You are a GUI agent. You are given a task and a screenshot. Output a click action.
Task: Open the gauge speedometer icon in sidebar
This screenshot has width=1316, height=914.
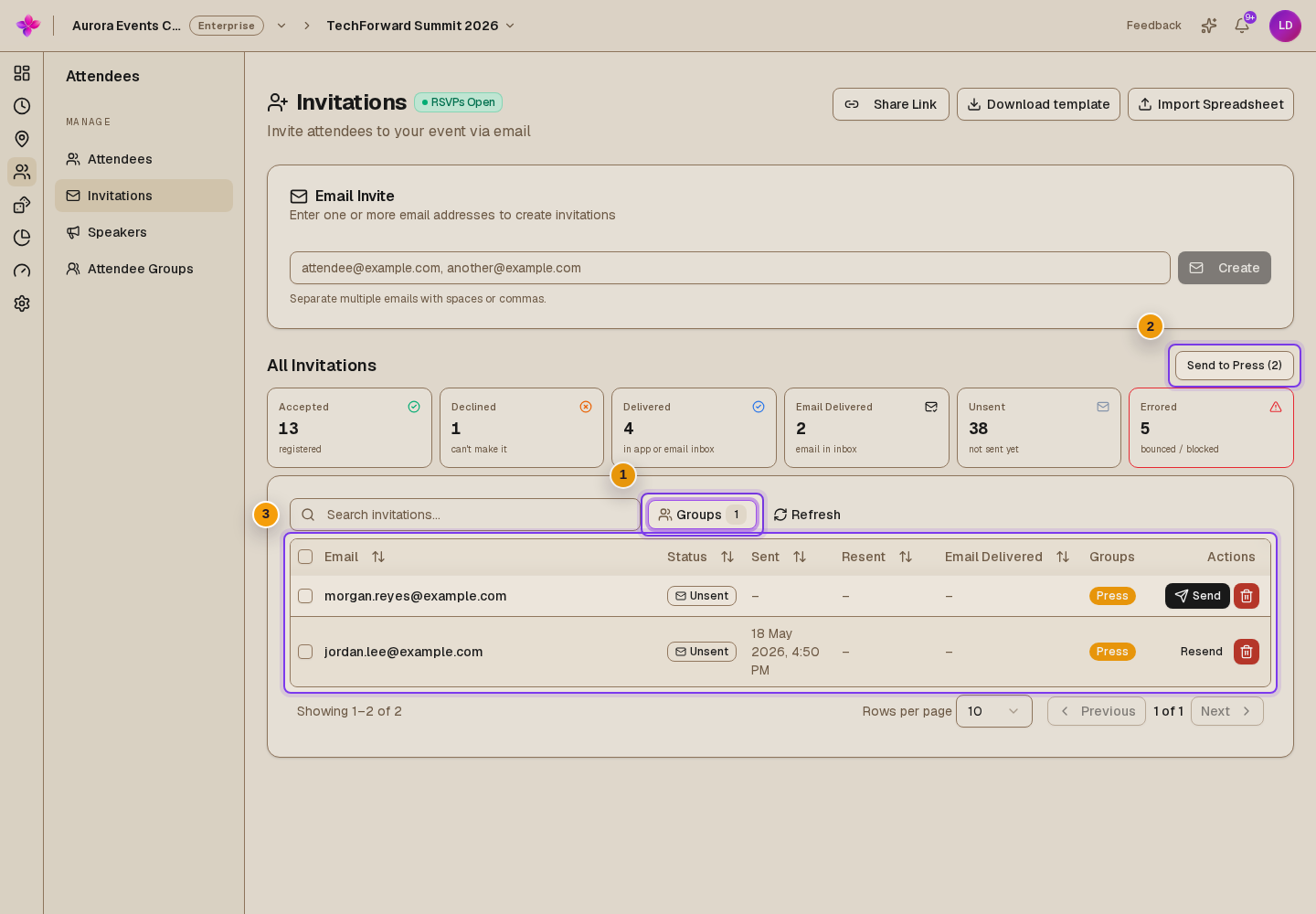(x=22, y=271)
